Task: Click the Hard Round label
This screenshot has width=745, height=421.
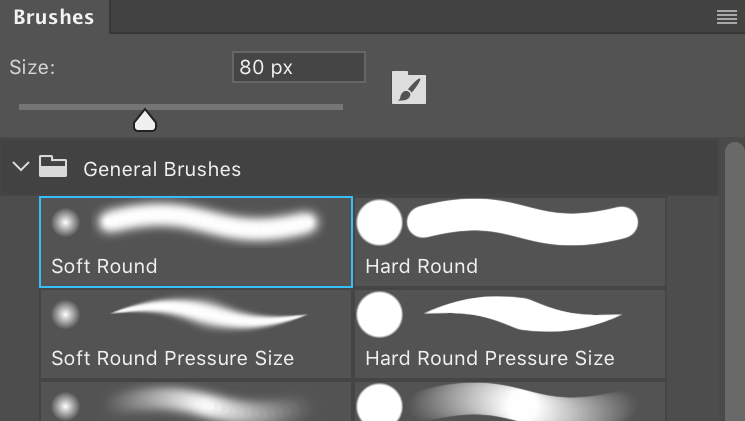Action: [x=421, y=266]
